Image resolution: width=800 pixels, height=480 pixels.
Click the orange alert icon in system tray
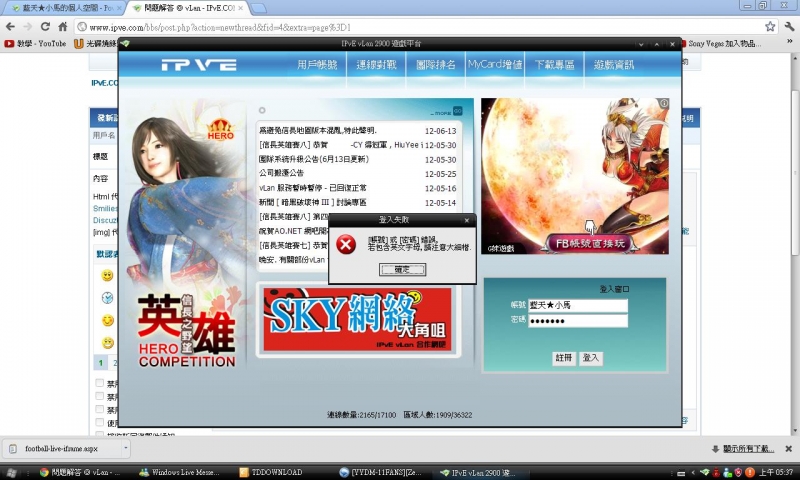[x=750, y=473]
